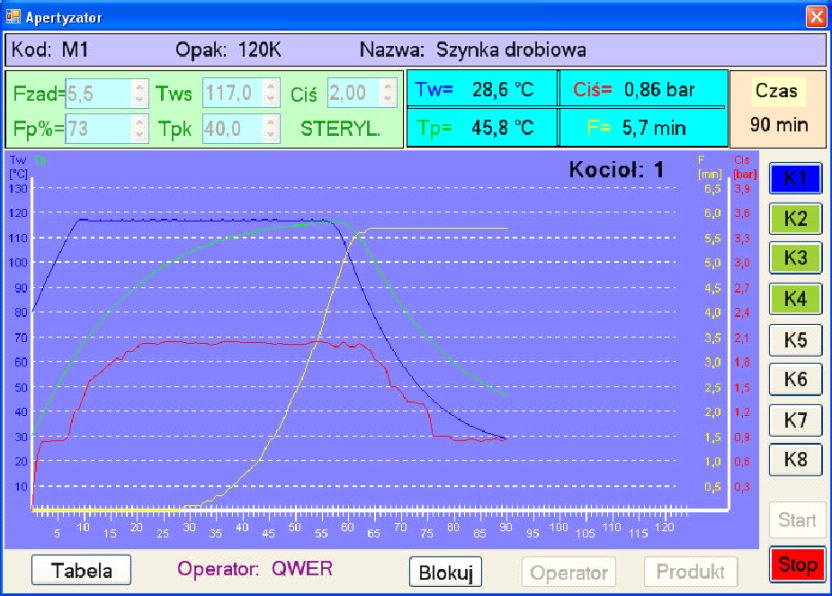Select boiler K8 button
This screenshot has height=596, width=832.
click(x=795, y=460)
